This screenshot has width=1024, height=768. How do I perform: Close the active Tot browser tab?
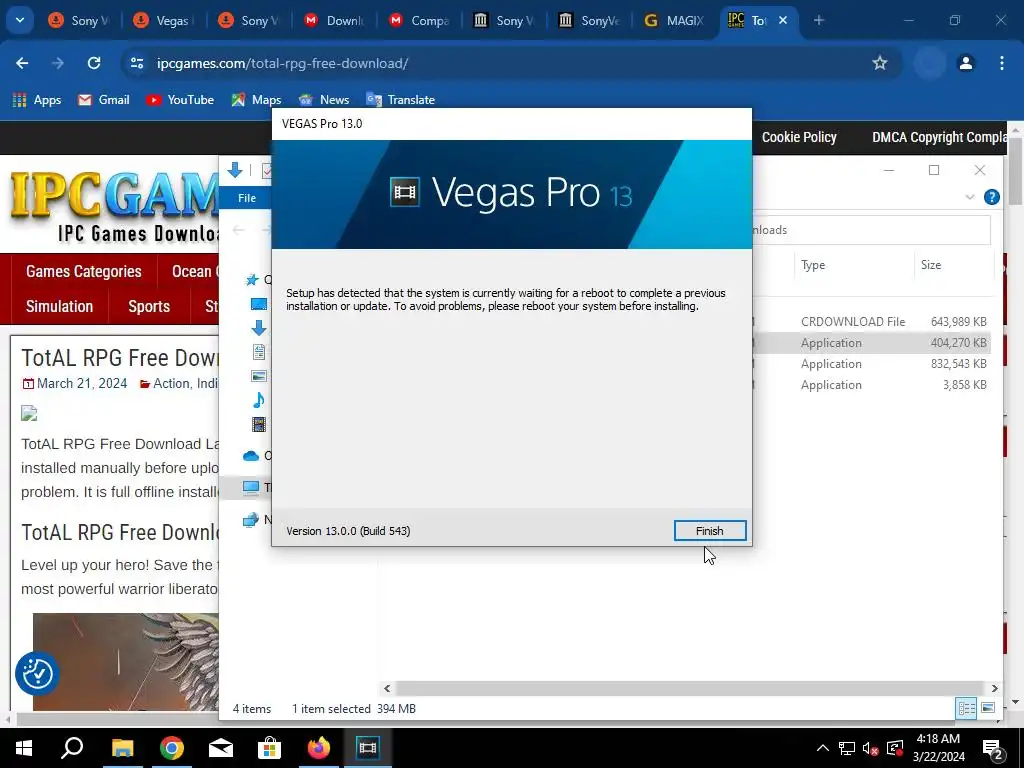pyautogui.click(x=783, y=20)
